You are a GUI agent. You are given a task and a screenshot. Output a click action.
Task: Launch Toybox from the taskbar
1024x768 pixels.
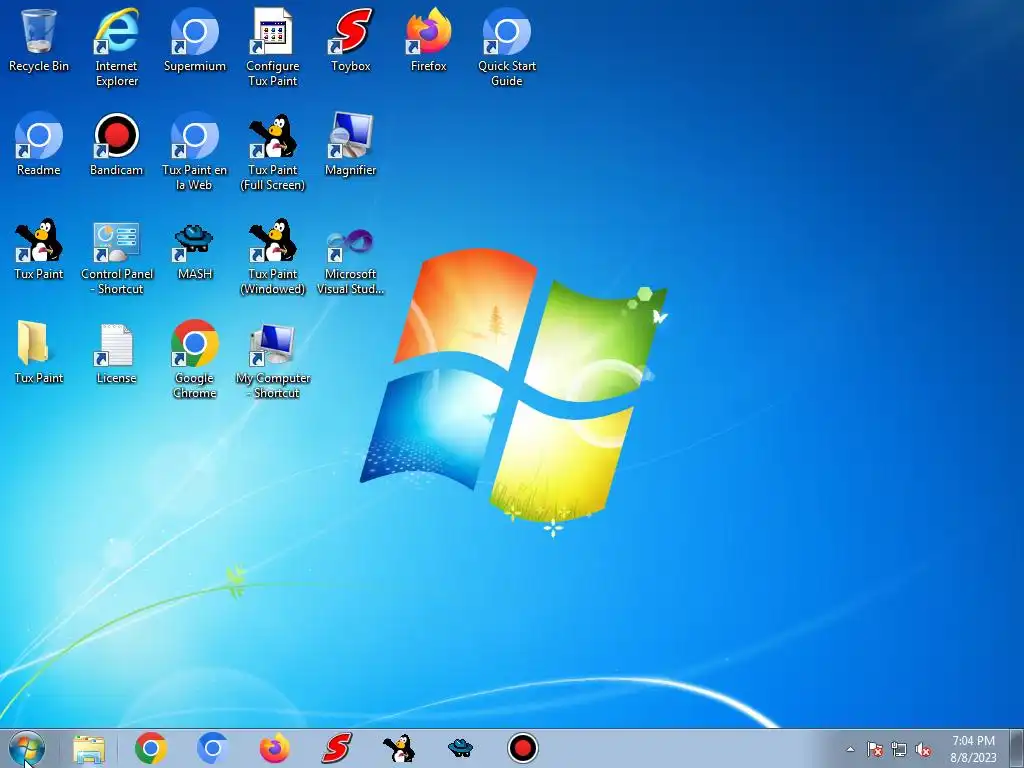click(336, 748)
